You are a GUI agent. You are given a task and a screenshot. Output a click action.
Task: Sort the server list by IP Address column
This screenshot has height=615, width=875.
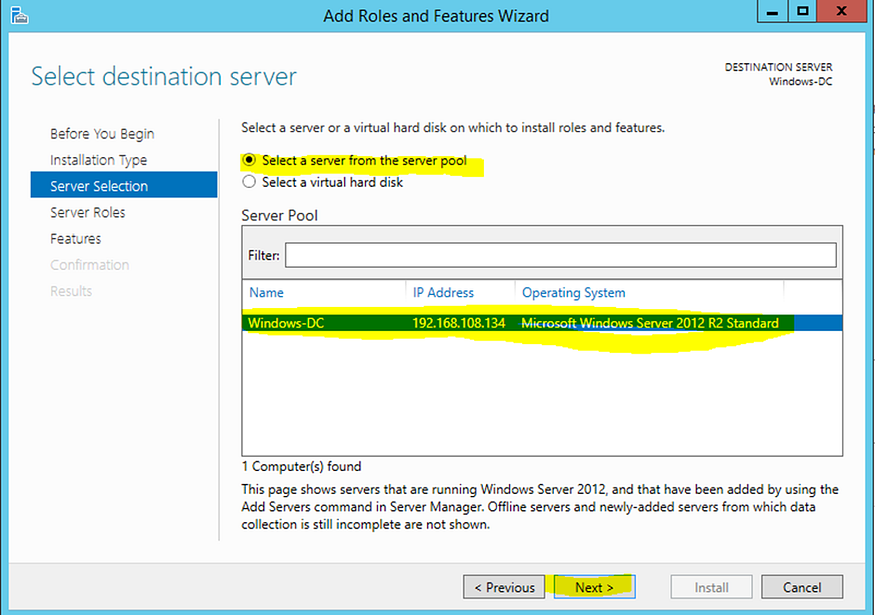click(x=443, y=292)
